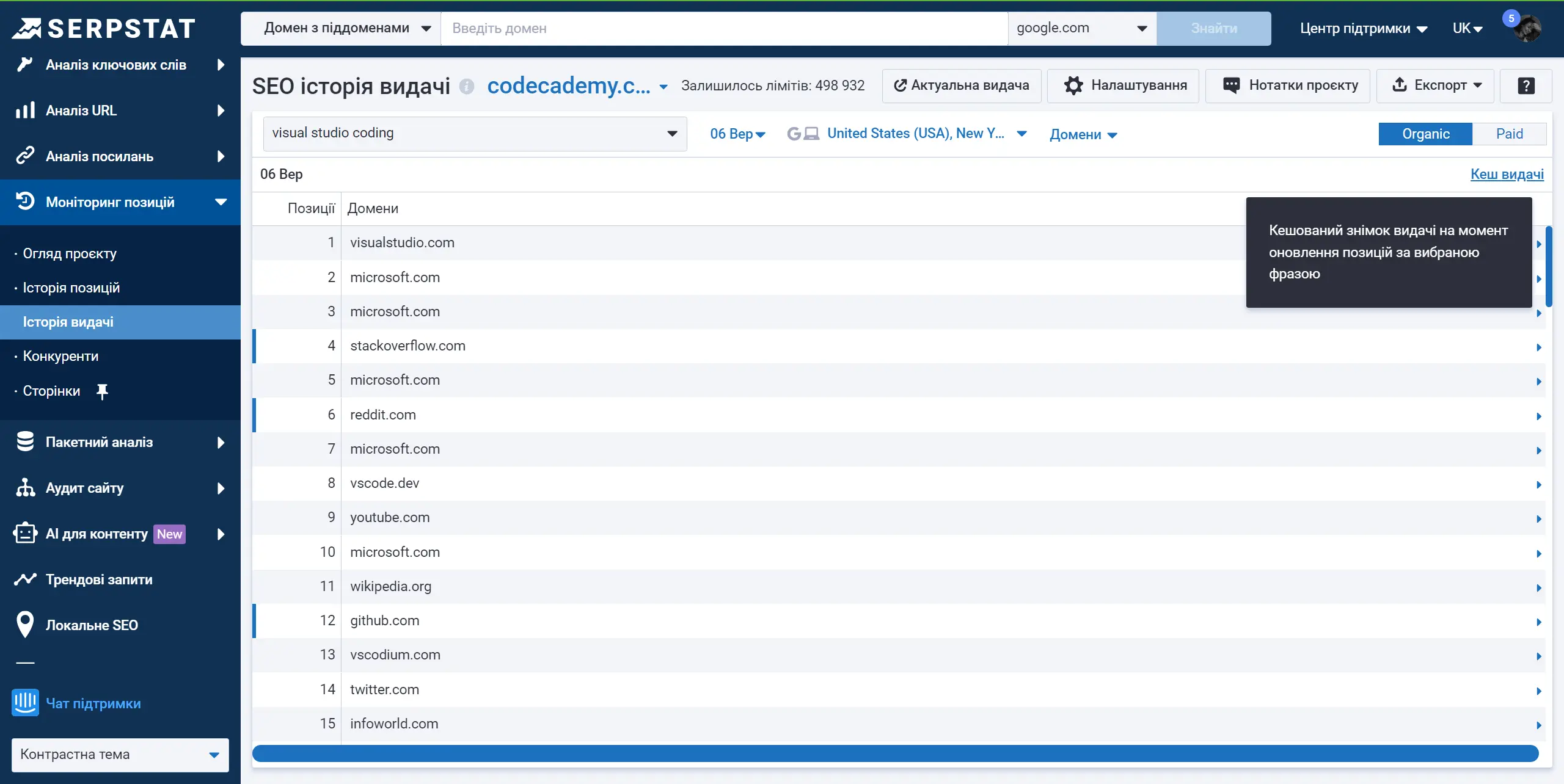Click Налаштування button
1564x784 pixels.
point(1123,85)
